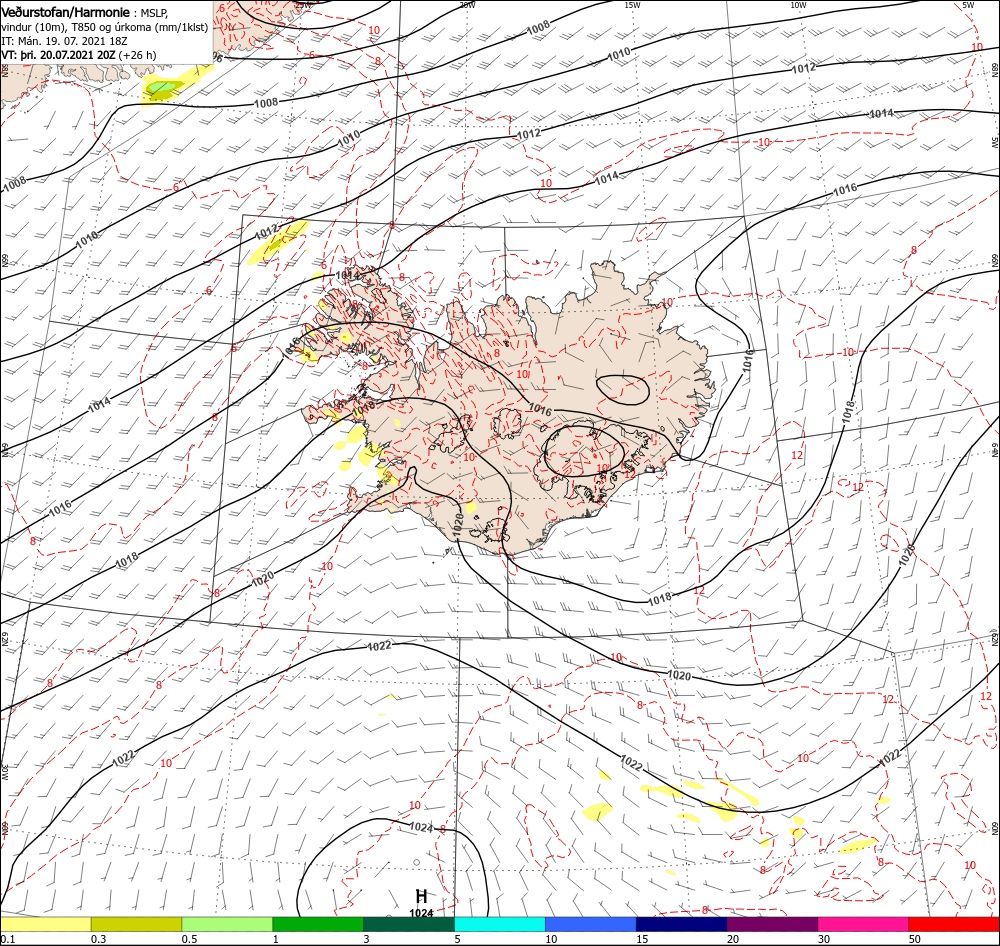Select the 'vindur (10m), T850 og úrkoma' line
The height and width of the screenshot is (946, 1000).
click(x=105, y=27)
